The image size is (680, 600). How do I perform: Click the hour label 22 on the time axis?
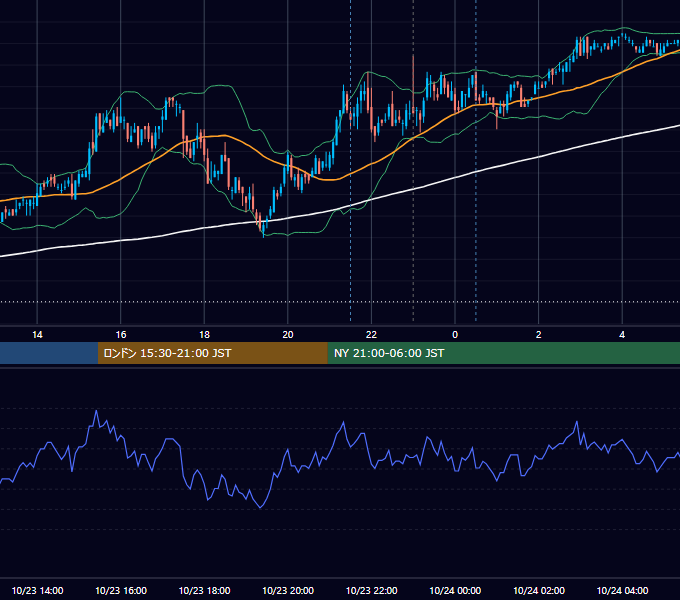click(371, 335)
